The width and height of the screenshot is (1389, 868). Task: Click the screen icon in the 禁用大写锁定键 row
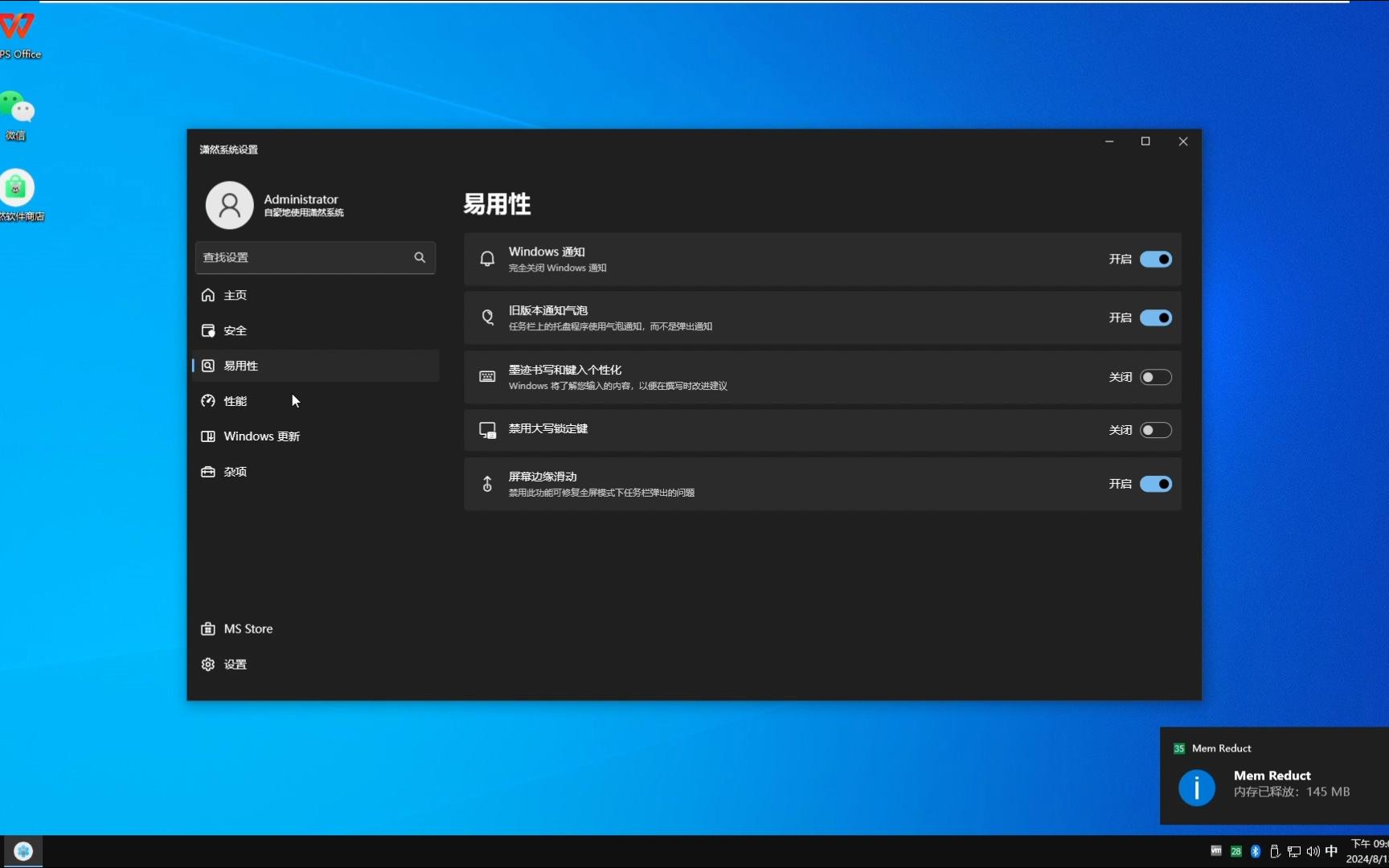(x=487, y=430)
